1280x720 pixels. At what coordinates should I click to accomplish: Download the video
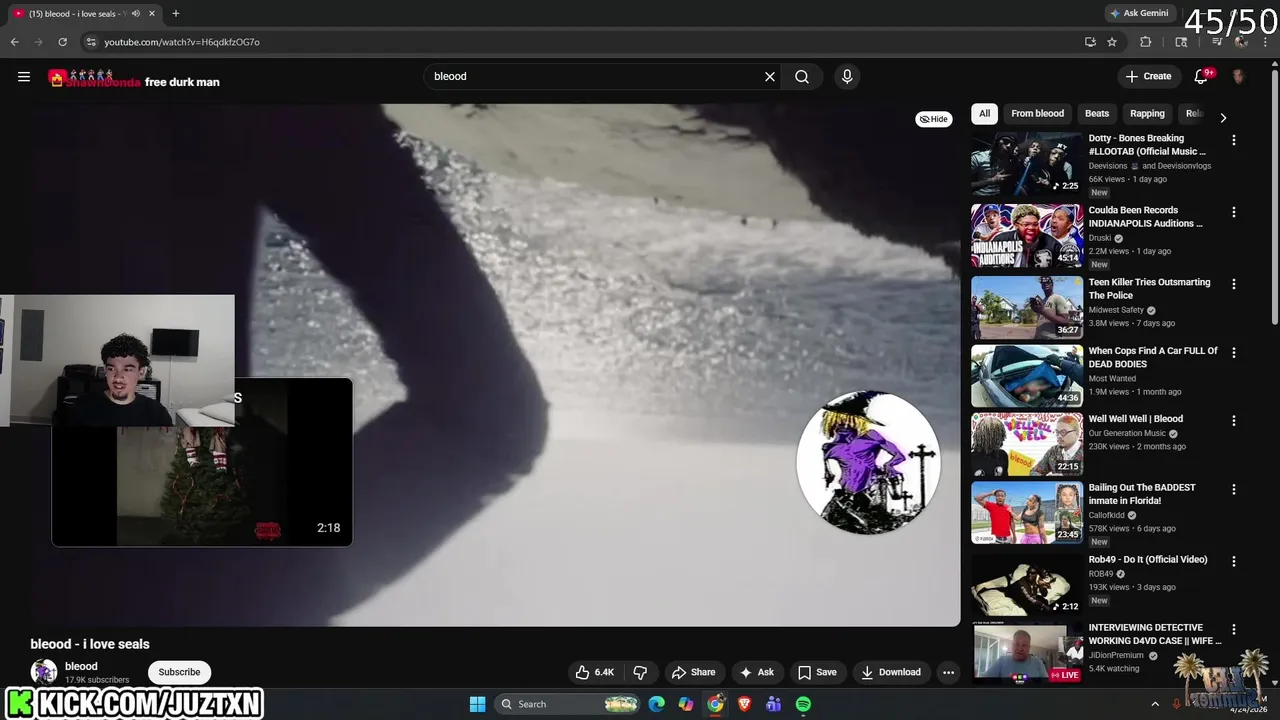click(891, 672)
